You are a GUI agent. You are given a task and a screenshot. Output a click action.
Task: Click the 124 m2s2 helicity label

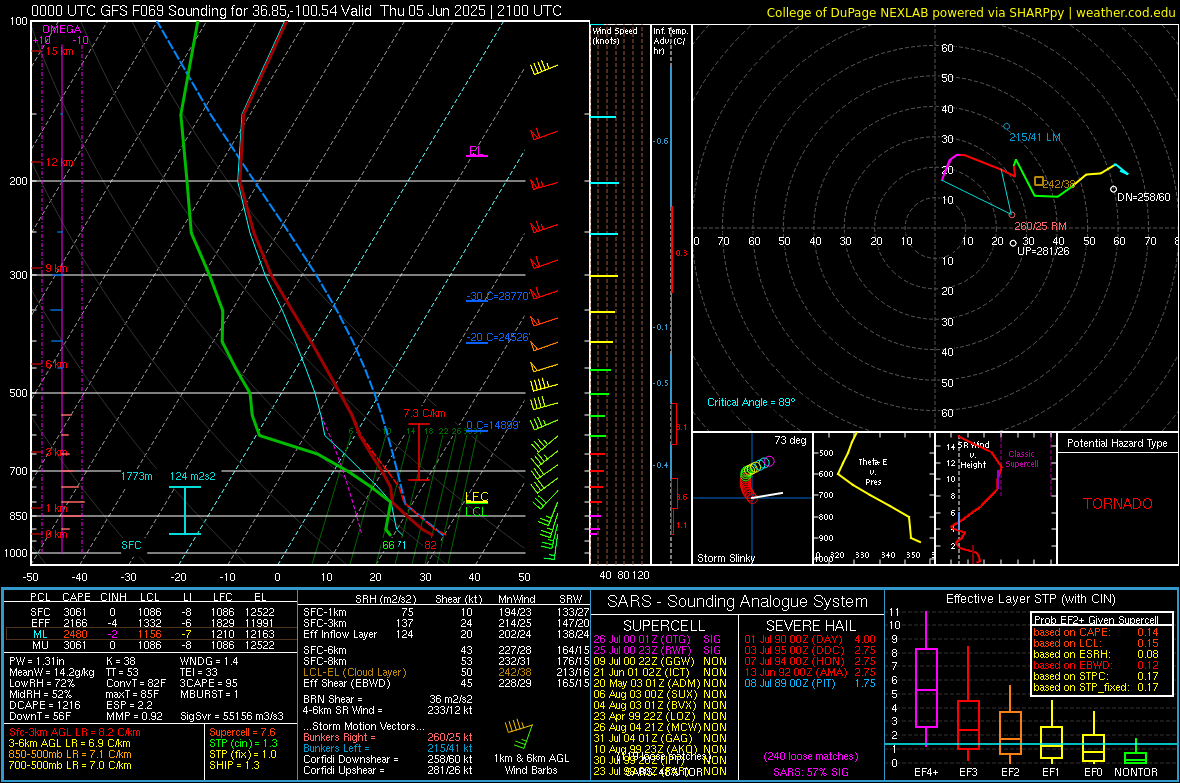[193, 476]
